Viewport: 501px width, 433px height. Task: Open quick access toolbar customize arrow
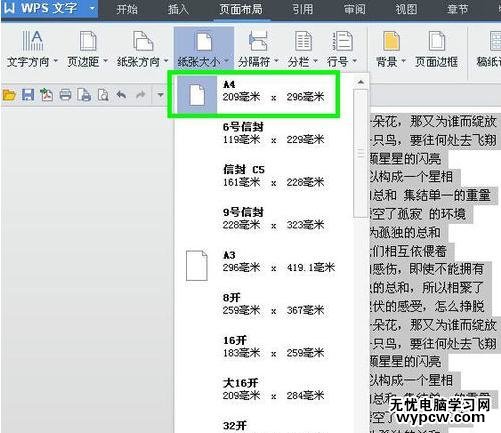160,95
